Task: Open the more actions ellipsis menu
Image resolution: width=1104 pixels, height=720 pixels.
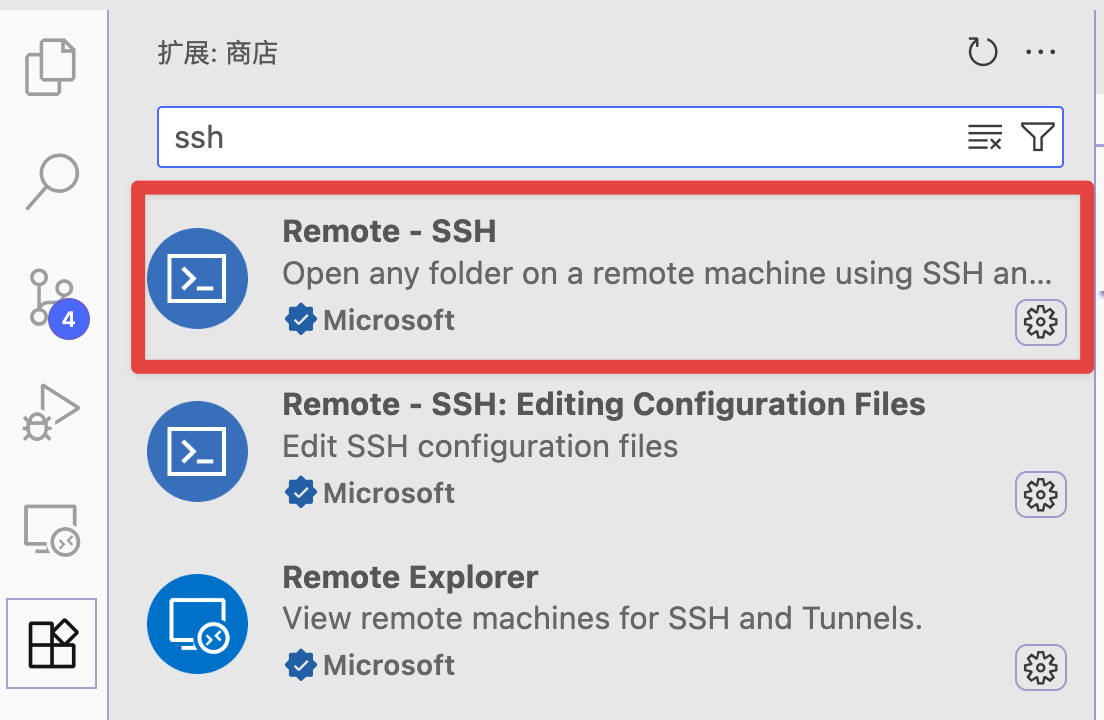Action: pos(1041,52)
